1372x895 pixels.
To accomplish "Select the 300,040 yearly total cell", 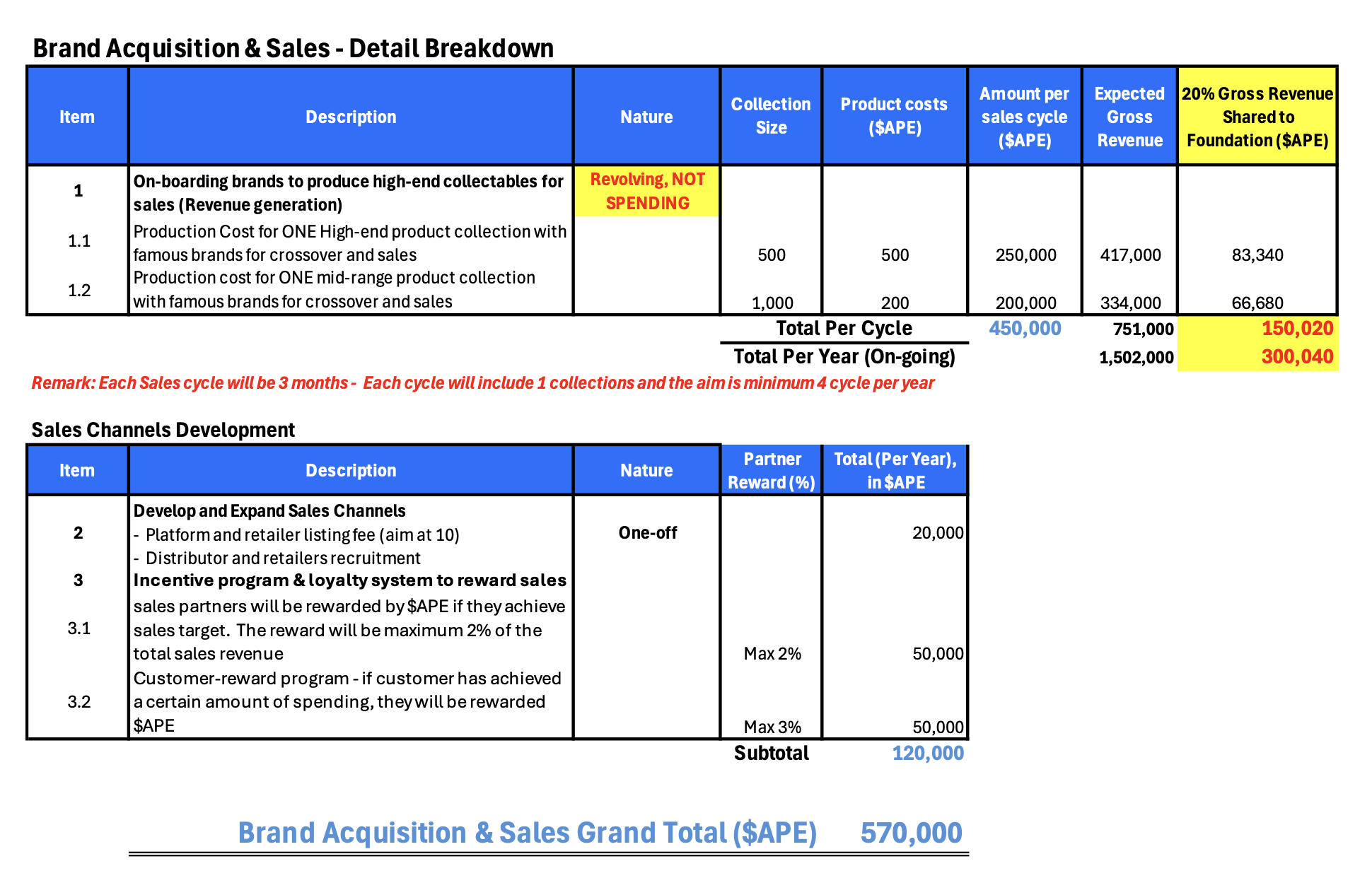I will point(1297,356).
